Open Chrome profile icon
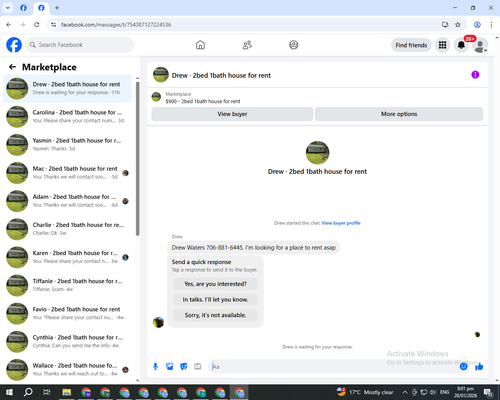Image resolution: width=500 pixels, height=400 pixels. tap(477, 24)
